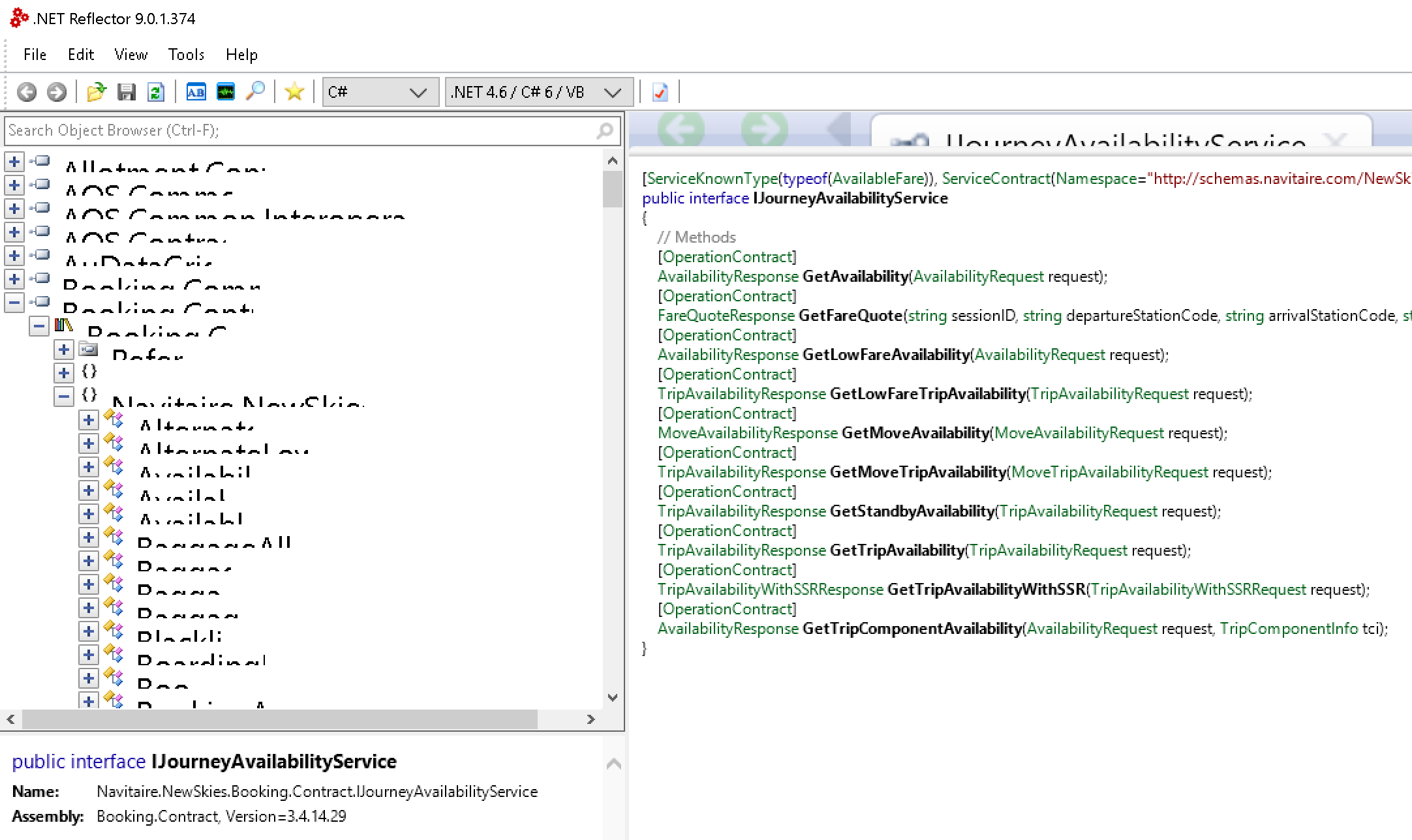Go forward with the toolbar Forward arrow
This screenshot has width=1412, height=840.
57,92
